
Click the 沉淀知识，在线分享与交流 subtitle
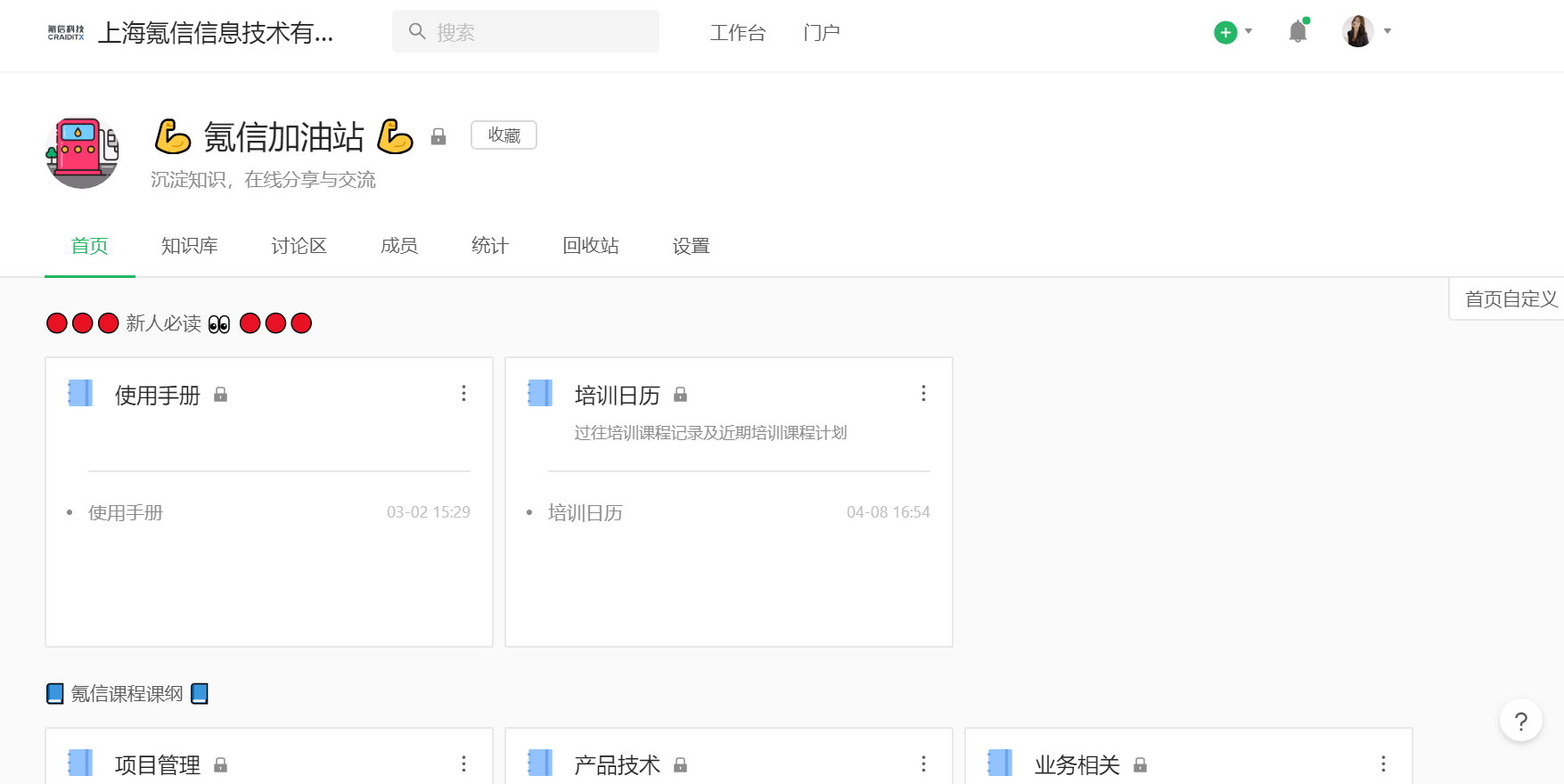(263, 180)
